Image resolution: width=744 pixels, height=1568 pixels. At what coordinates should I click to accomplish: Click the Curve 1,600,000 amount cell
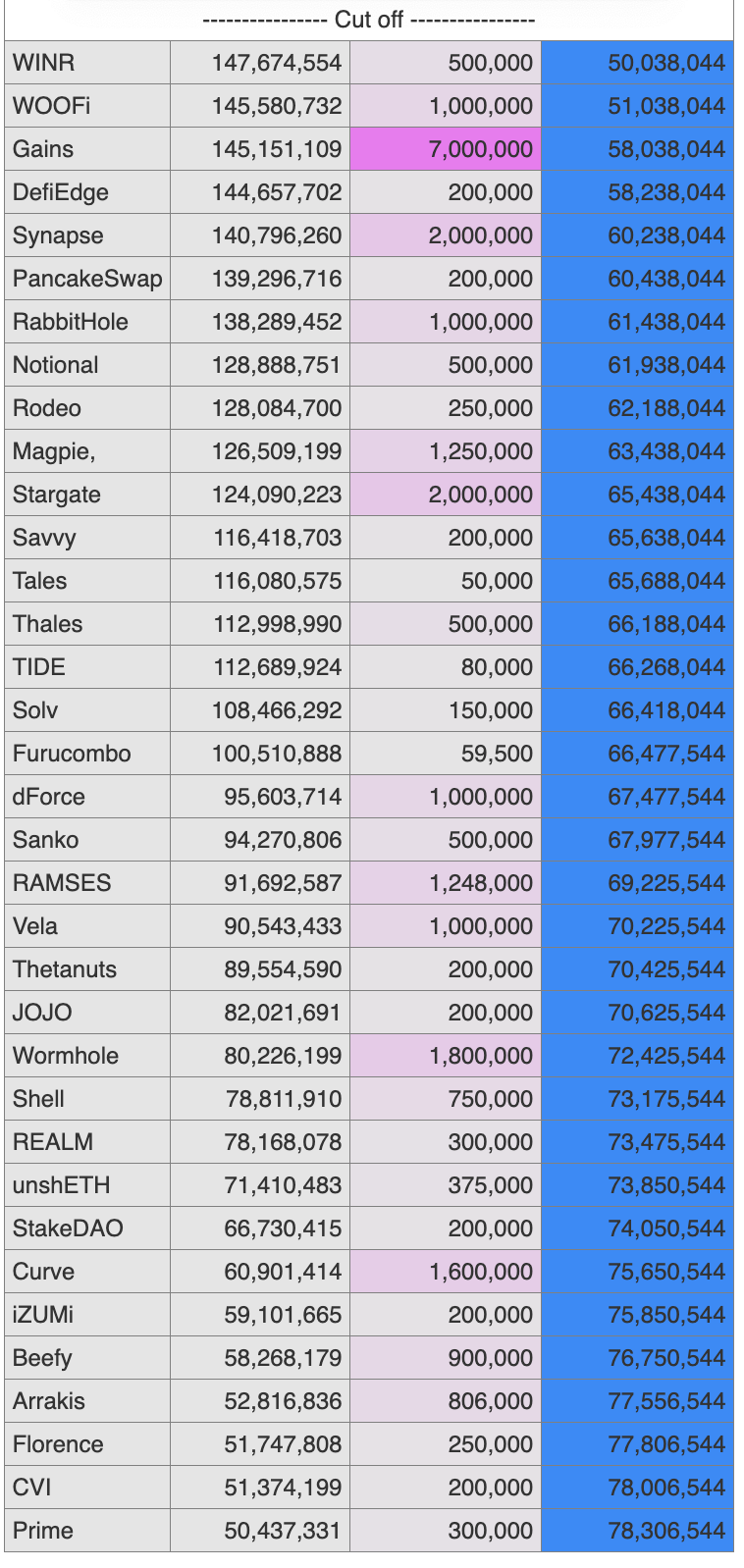pyautogui.click(x=446, y=1272)
